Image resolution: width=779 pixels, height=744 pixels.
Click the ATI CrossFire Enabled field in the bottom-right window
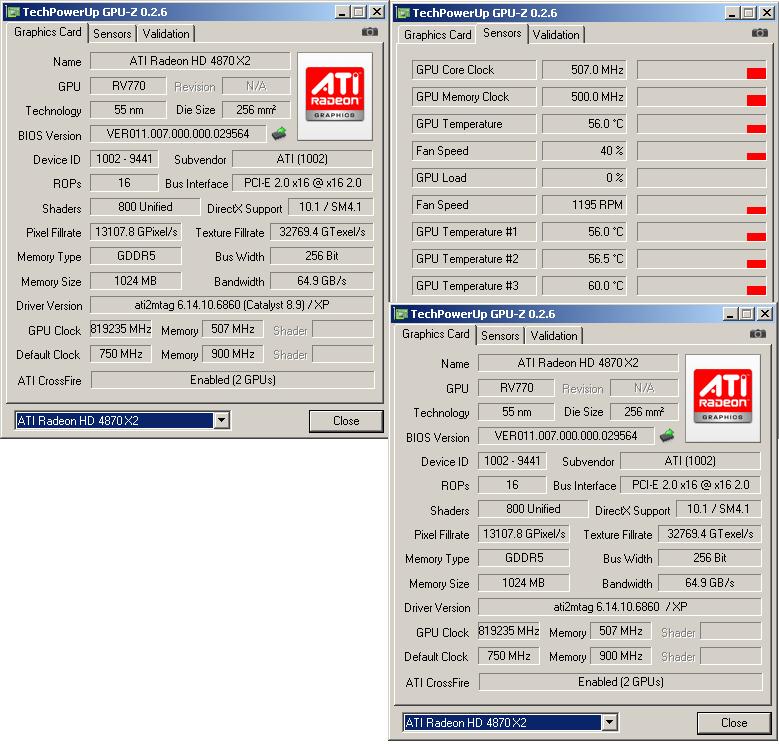point(621,682)
